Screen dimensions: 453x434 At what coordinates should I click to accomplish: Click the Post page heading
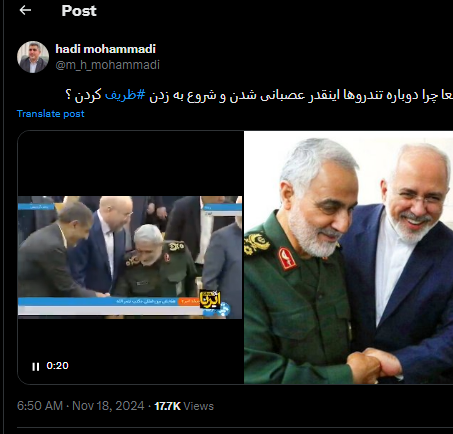tap(79, 11)
